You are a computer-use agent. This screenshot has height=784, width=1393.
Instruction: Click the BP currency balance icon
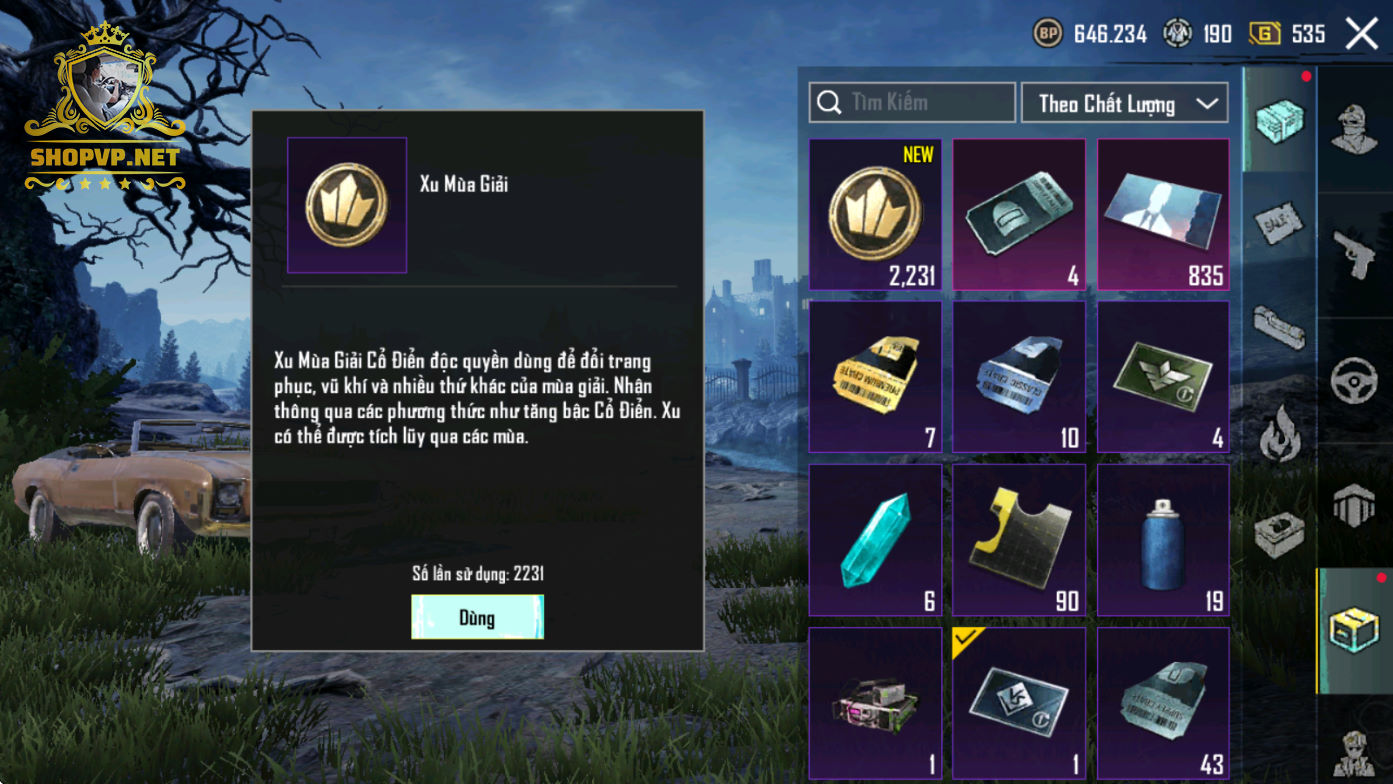coord(1047,34)
